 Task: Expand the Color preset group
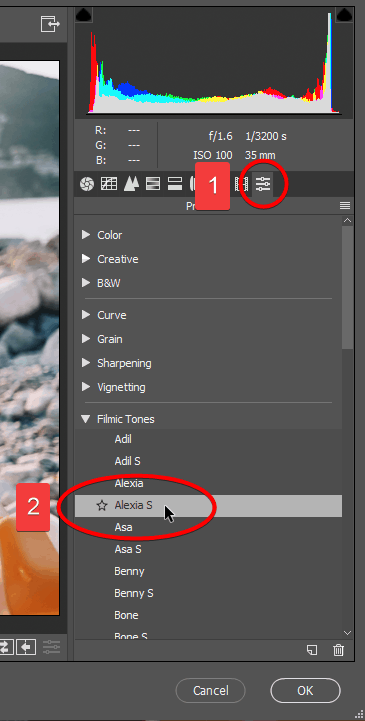(86, 235)
